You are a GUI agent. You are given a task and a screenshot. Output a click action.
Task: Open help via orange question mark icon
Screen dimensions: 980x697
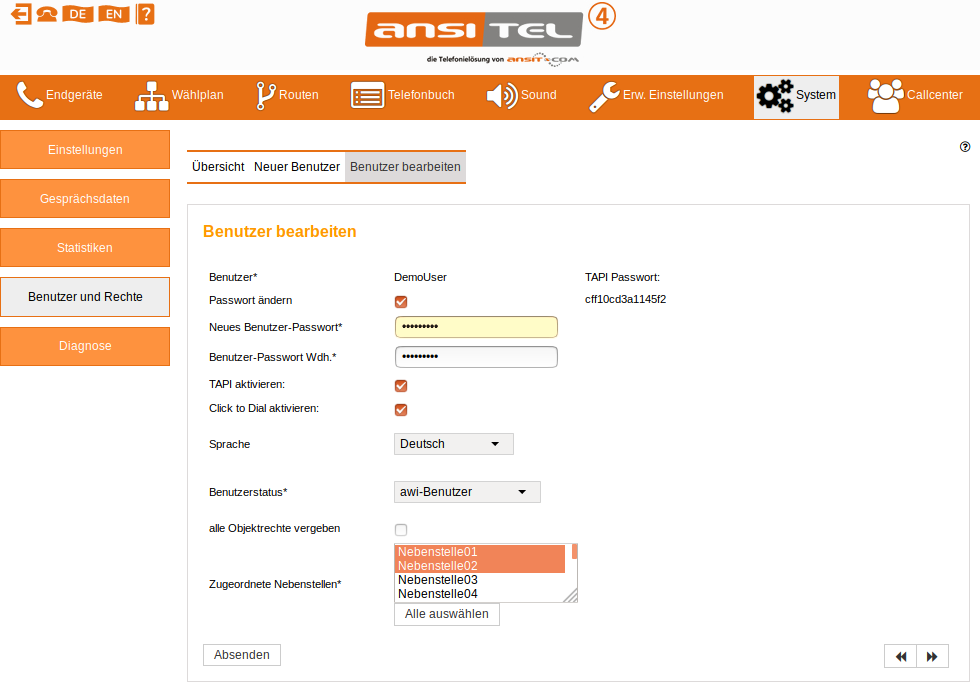point(146,14)
